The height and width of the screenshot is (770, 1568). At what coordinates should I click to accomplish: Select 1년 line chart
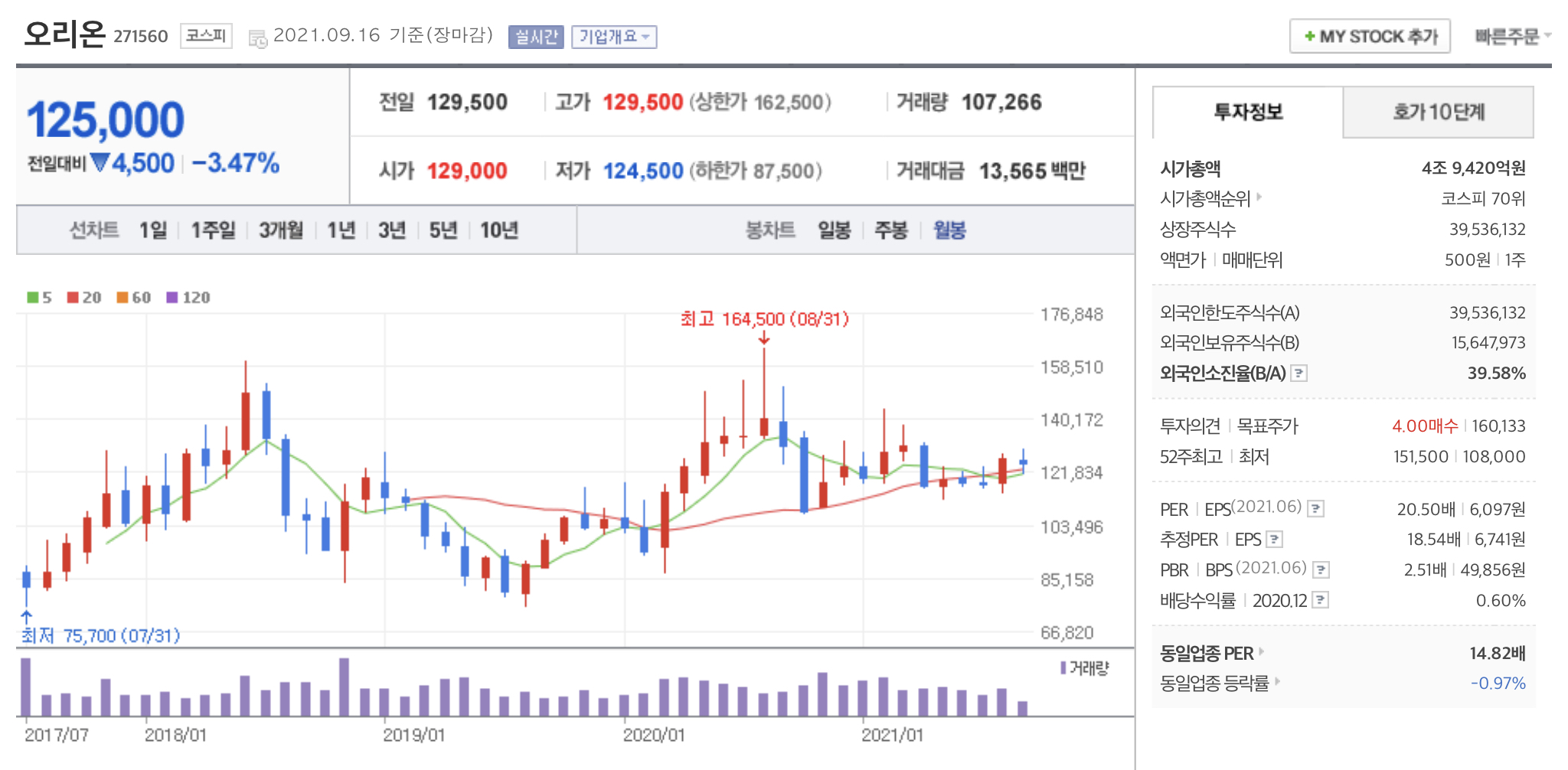(x=341, y=230)
